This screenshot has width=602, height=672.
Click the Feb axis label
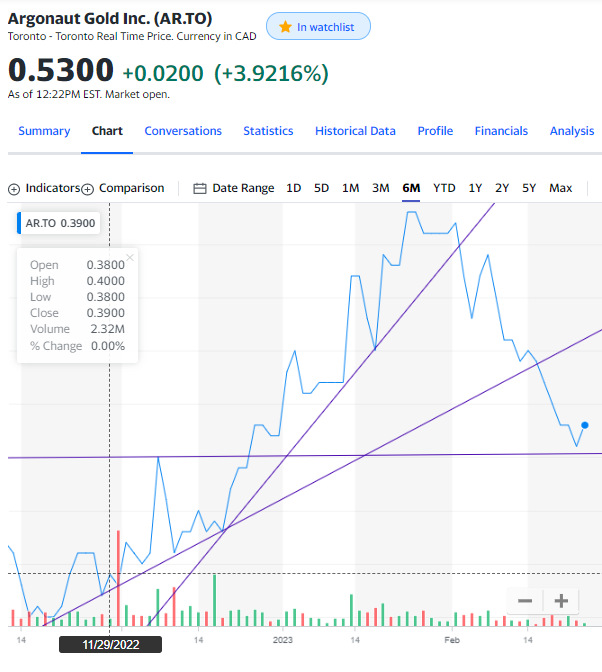452,640
